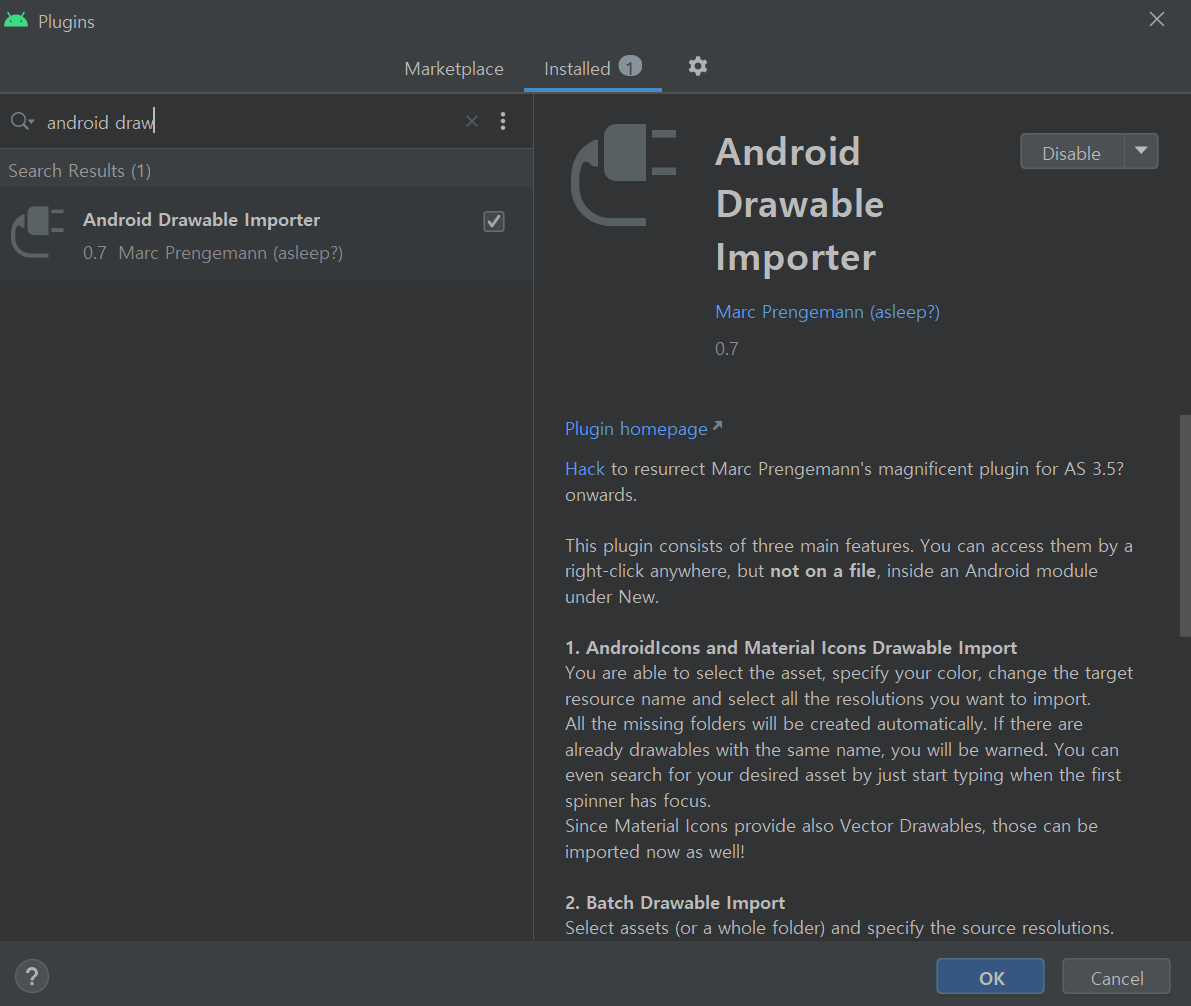Open the search options three-dot menu

coord(503,122)
